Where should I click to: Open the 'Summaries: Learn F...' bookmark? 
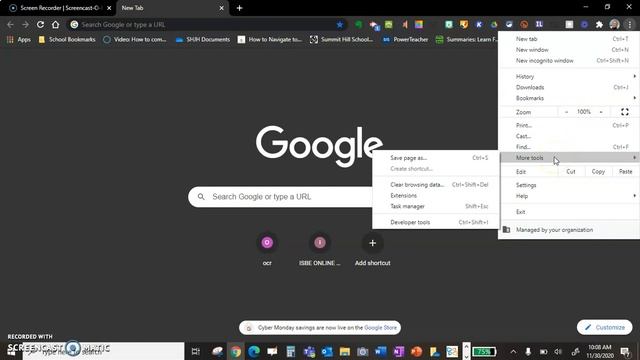pyautogui.click(x=467, y=40)
